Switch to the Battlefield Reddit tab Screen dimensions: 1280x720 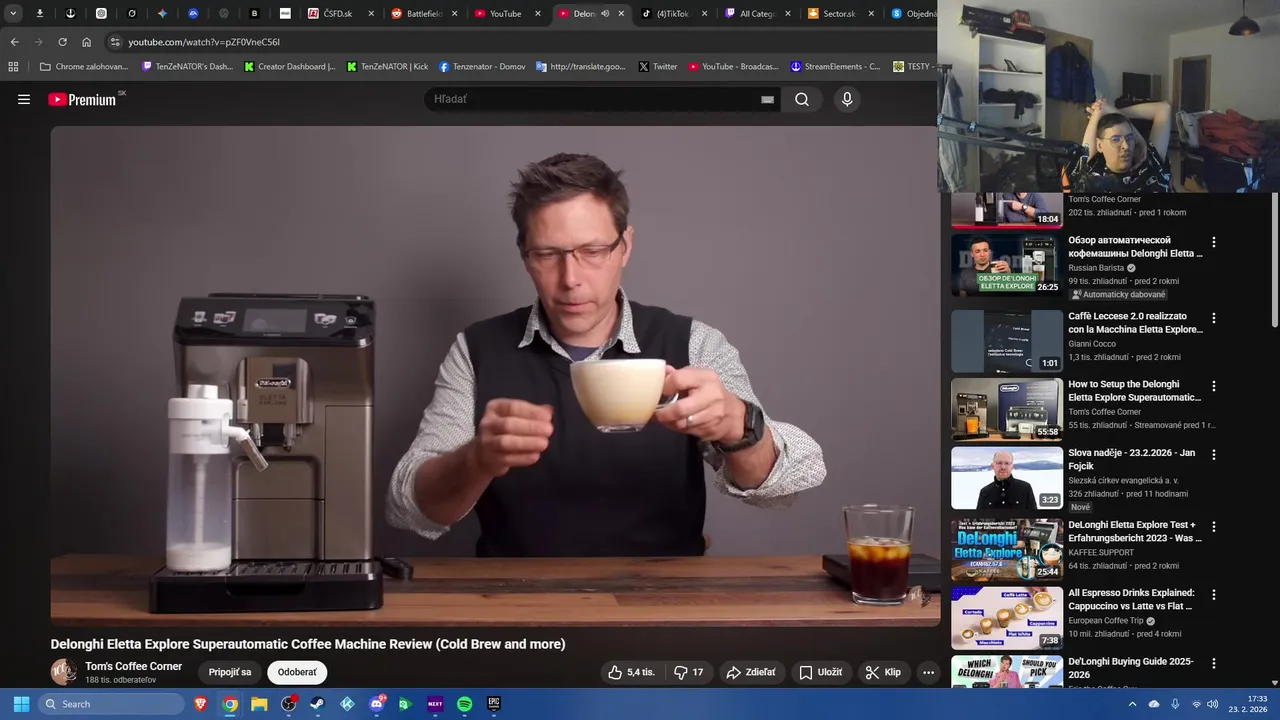point(425,14)
